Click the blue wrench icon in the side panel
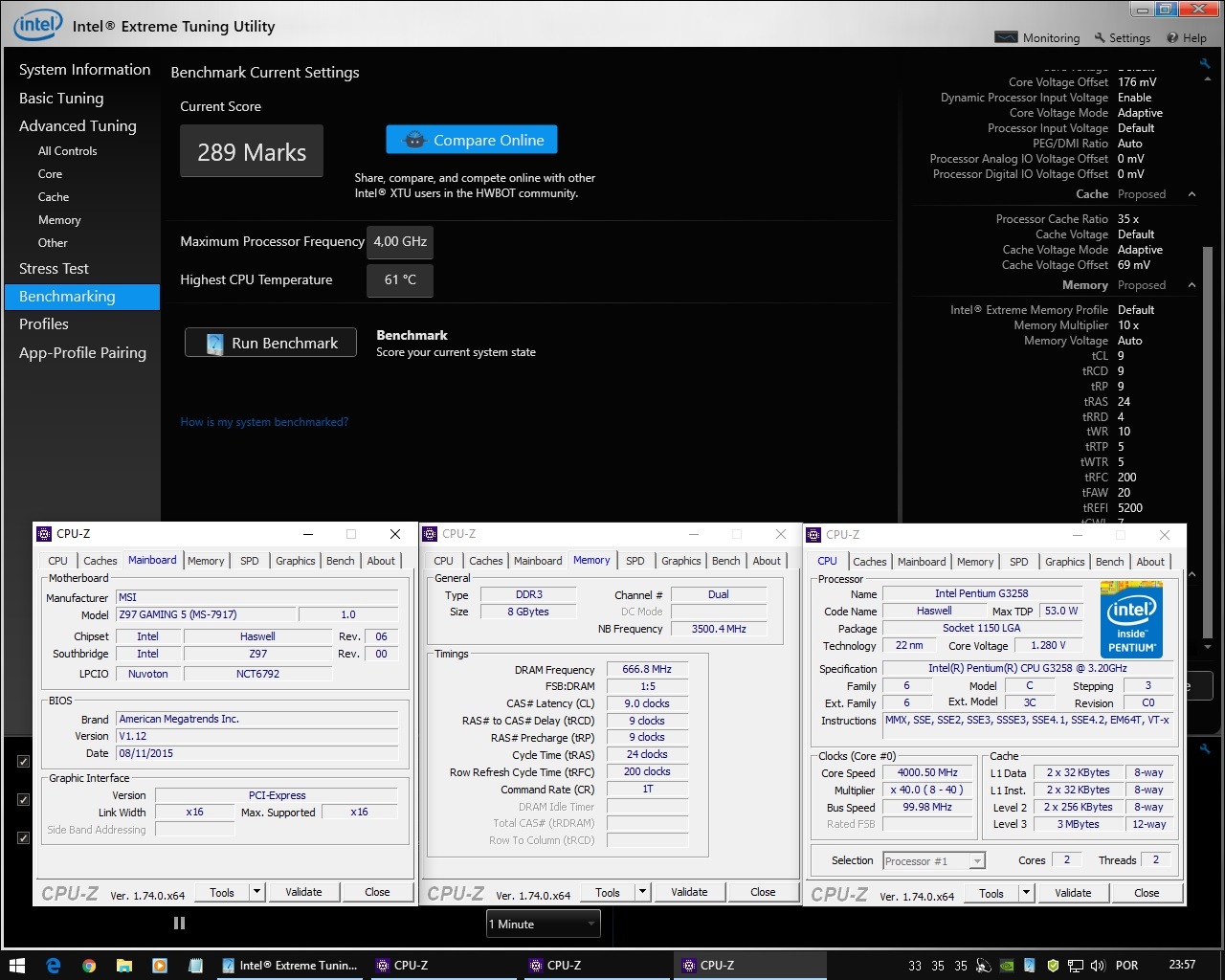Viewport: 1225px width, 980px height. [1205, 63]
